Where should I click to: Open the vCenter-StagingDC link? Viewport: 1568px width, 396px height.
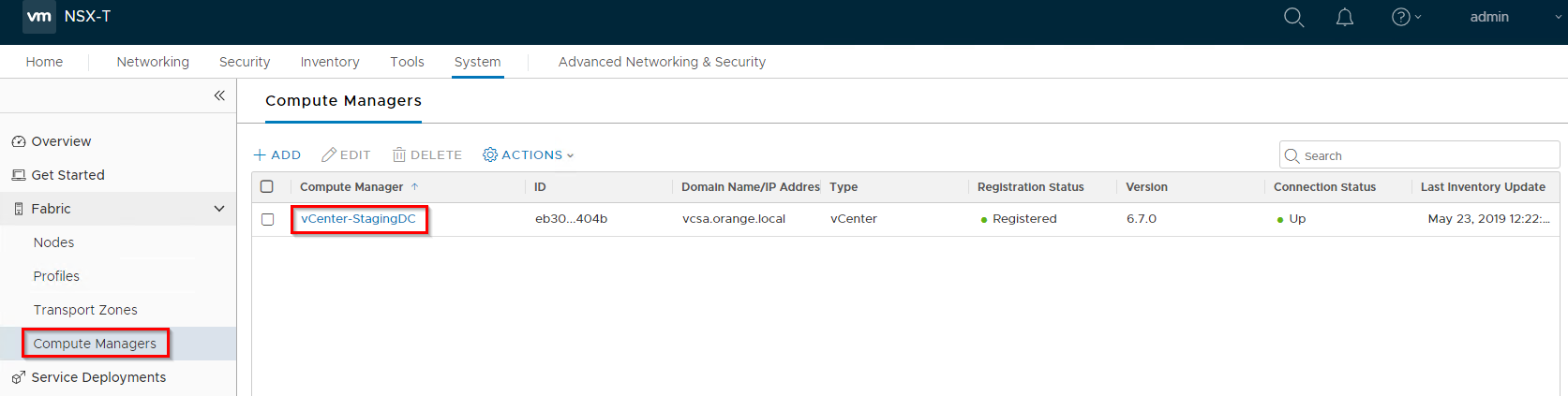(x=358, y=219)
